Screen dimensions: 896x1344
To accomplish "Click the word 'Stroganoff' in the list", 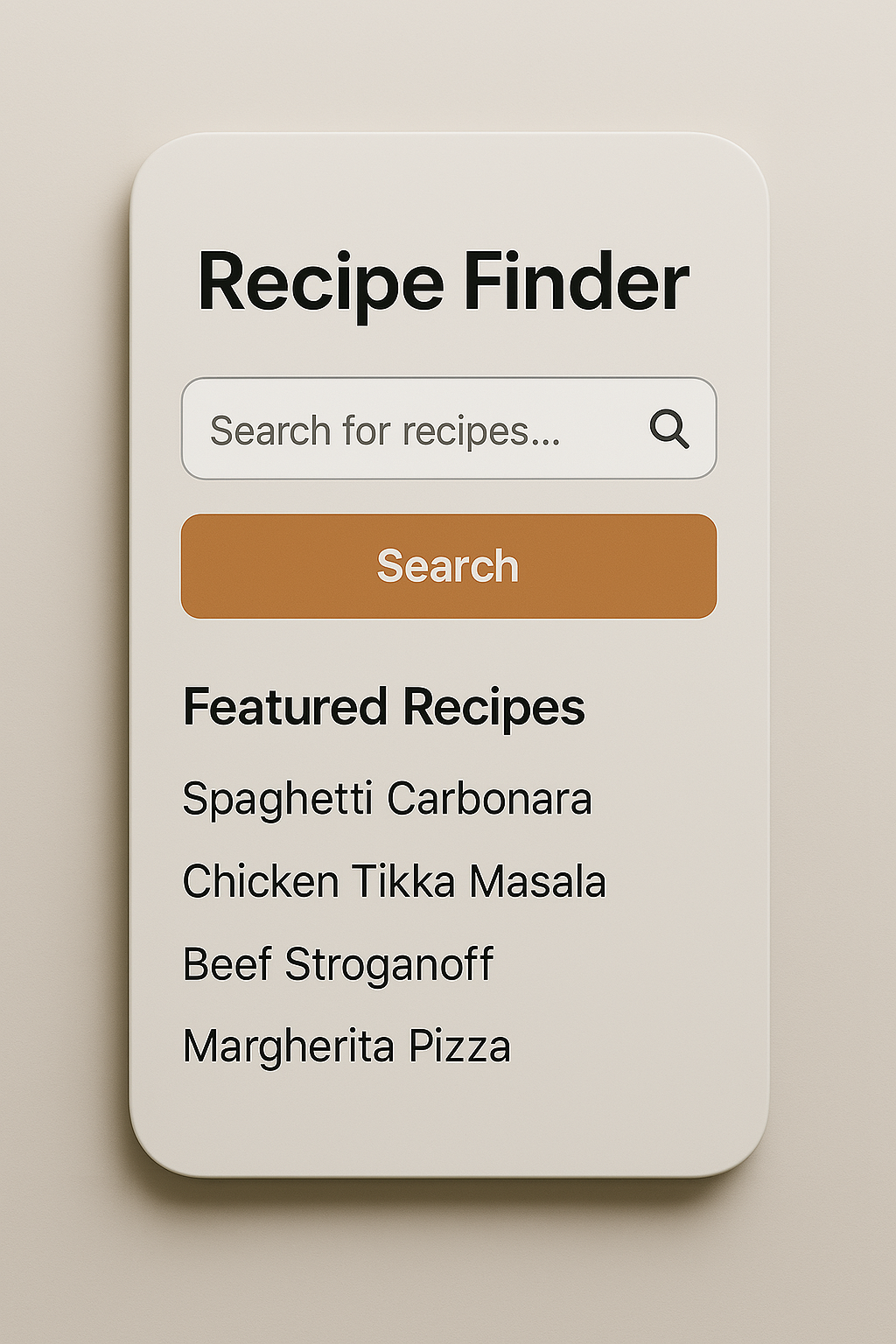I will click(389, 964).
